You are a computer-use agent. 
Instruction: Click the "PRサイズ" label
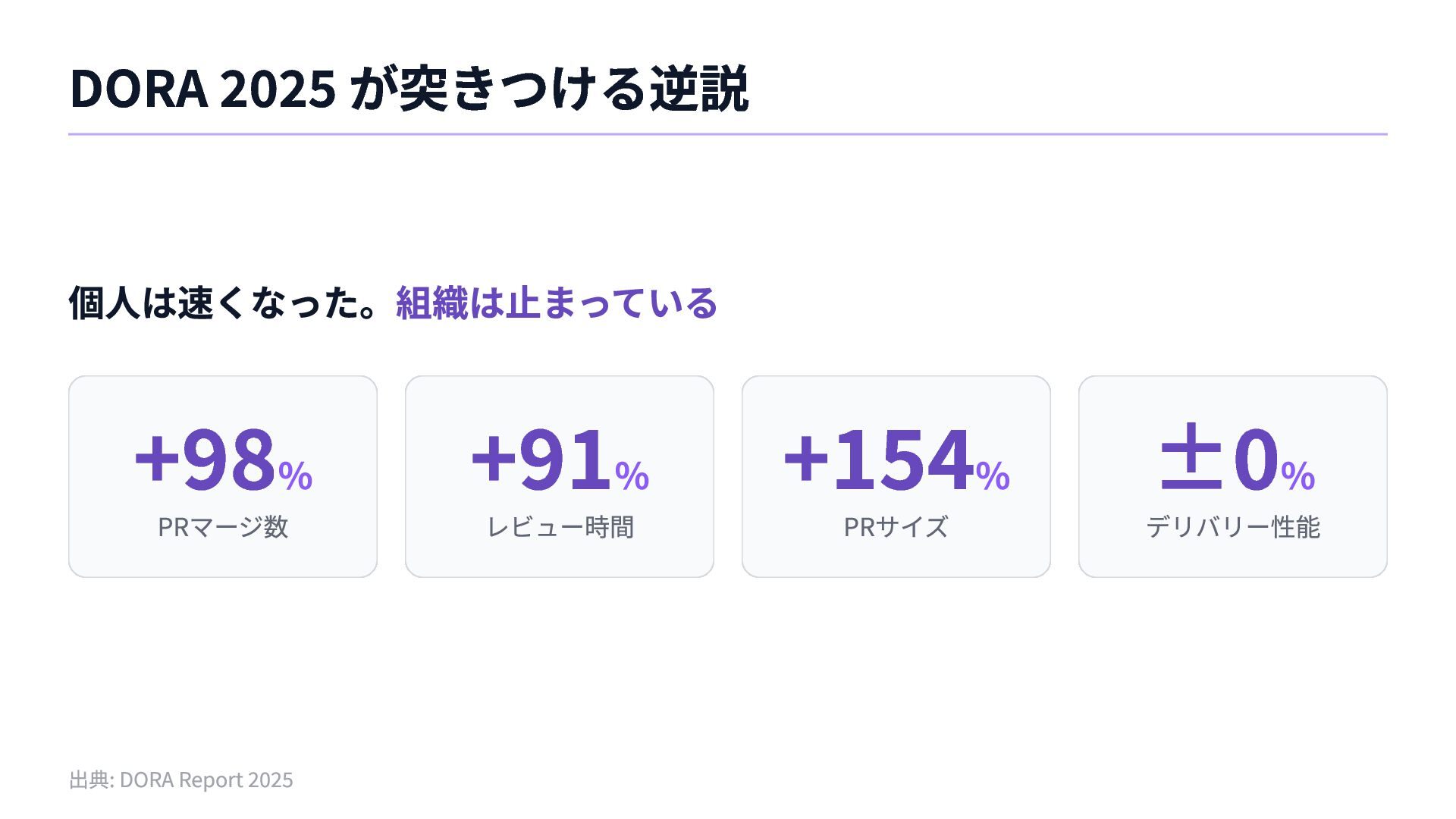[896, 526]
